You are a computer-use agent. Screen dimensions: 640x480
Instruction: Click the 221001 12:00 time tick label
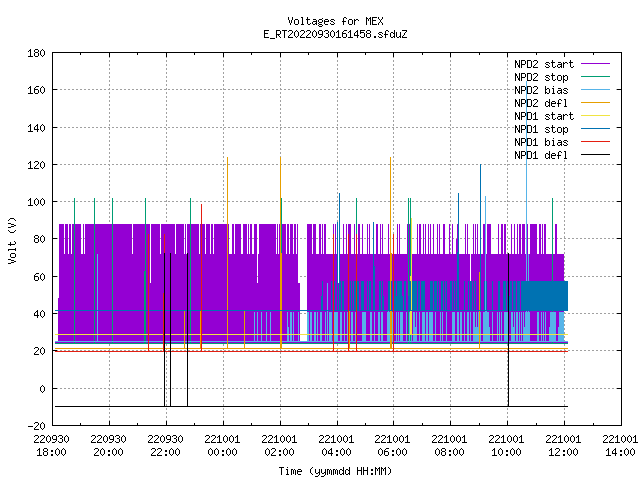click(564, 446)
